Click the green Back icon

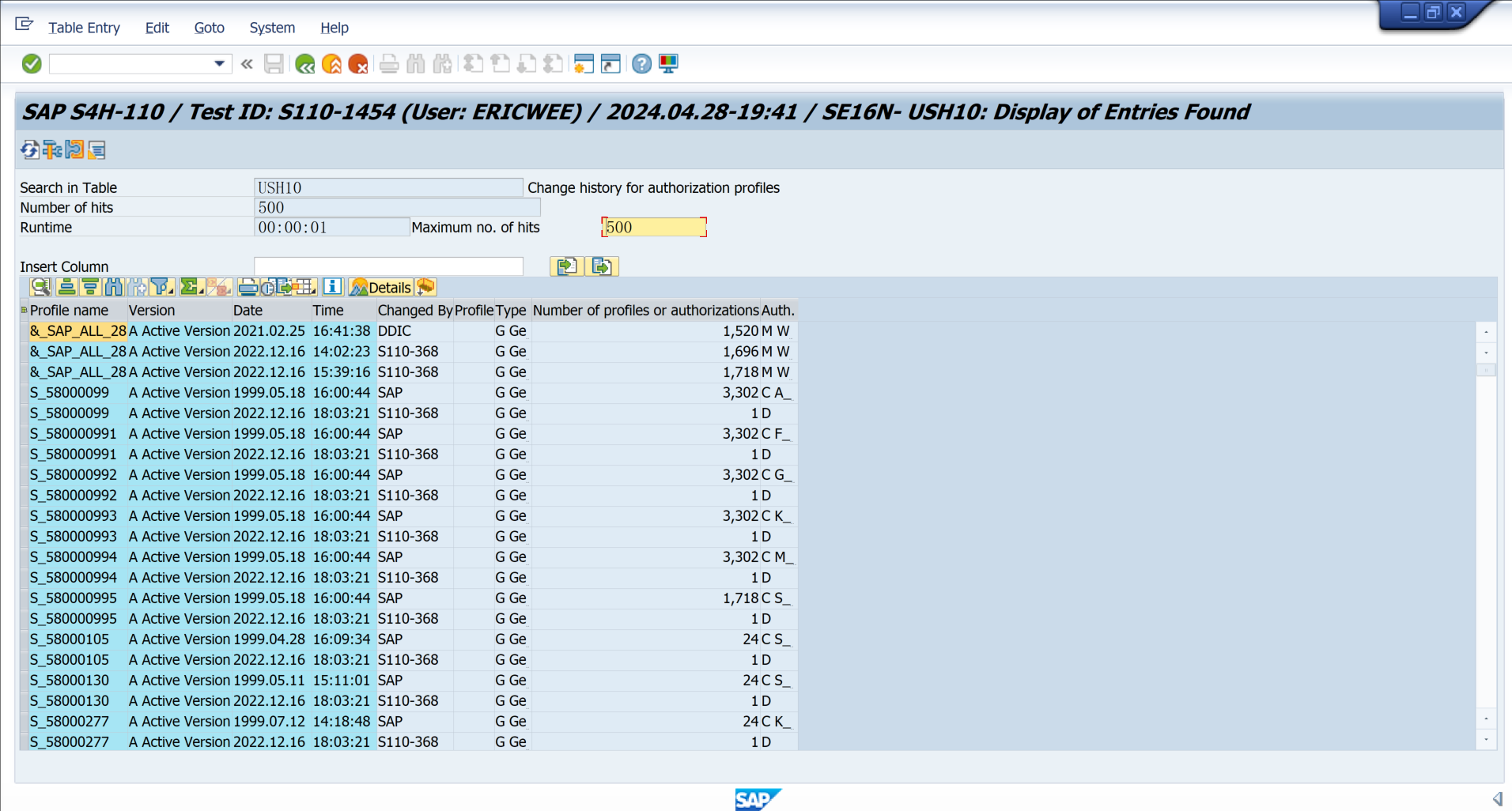point(304,64)
